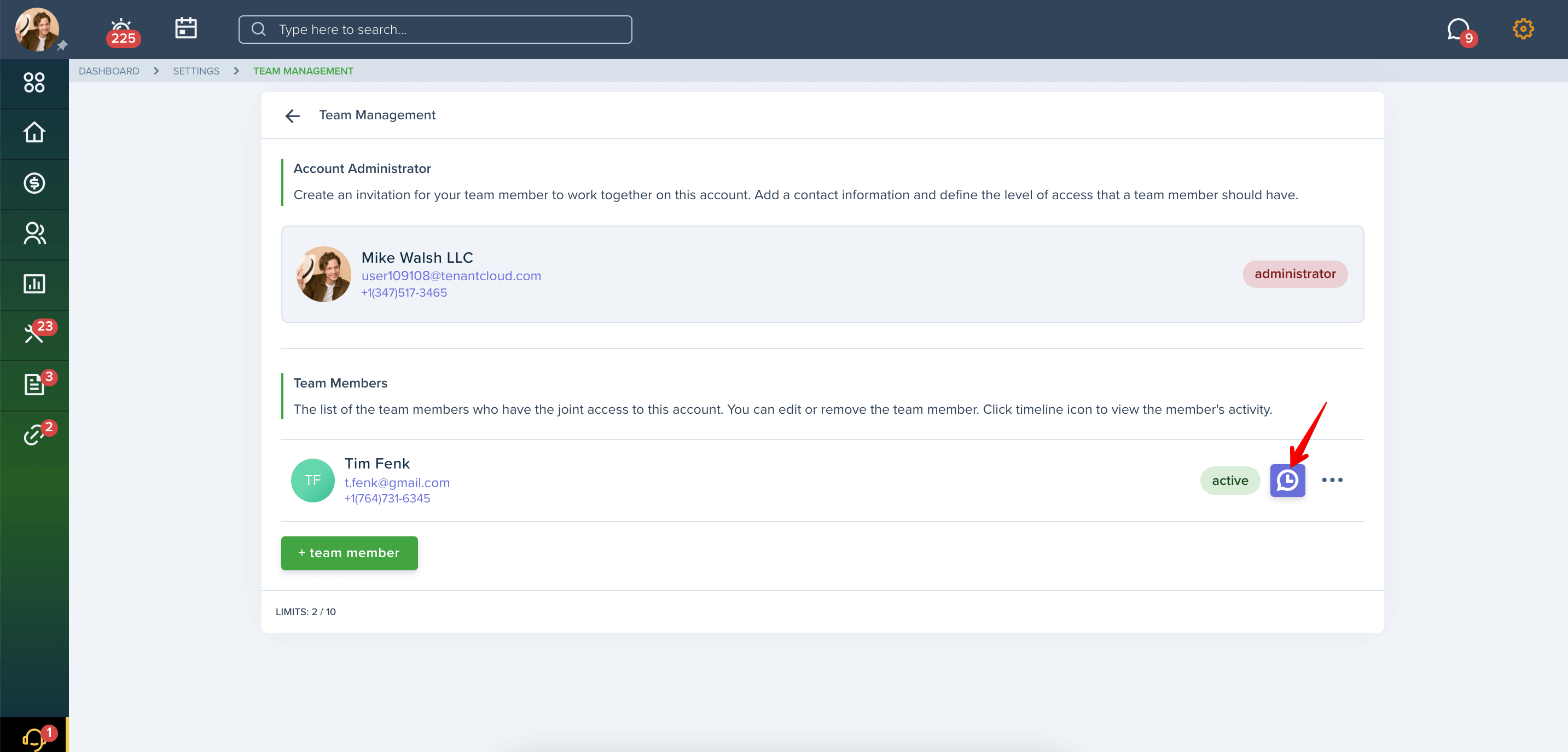Click the TEAM MANAGEMENT breadcrumb
This screenshot has height=752, width=1568.
click(303, 71)
